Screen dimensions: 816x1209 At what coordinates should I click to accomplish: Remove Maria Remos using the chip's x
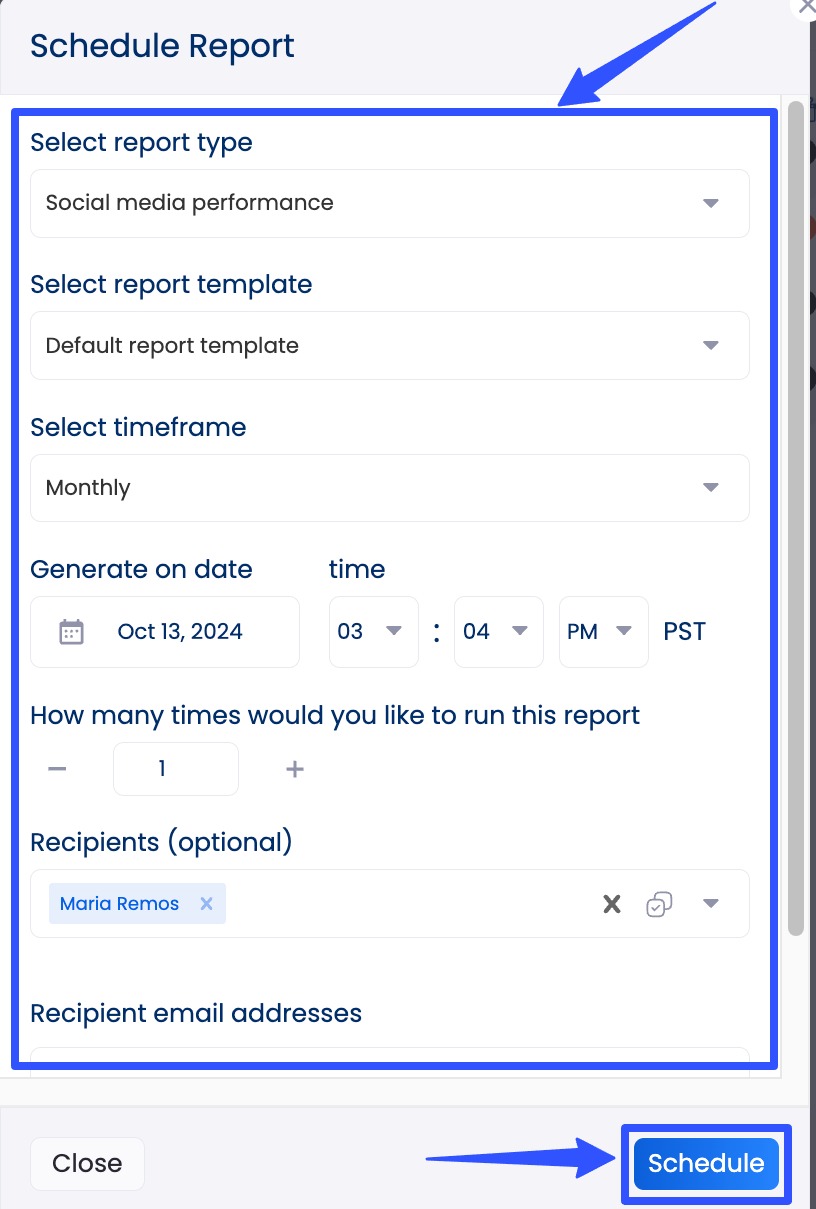pos(206,903)
